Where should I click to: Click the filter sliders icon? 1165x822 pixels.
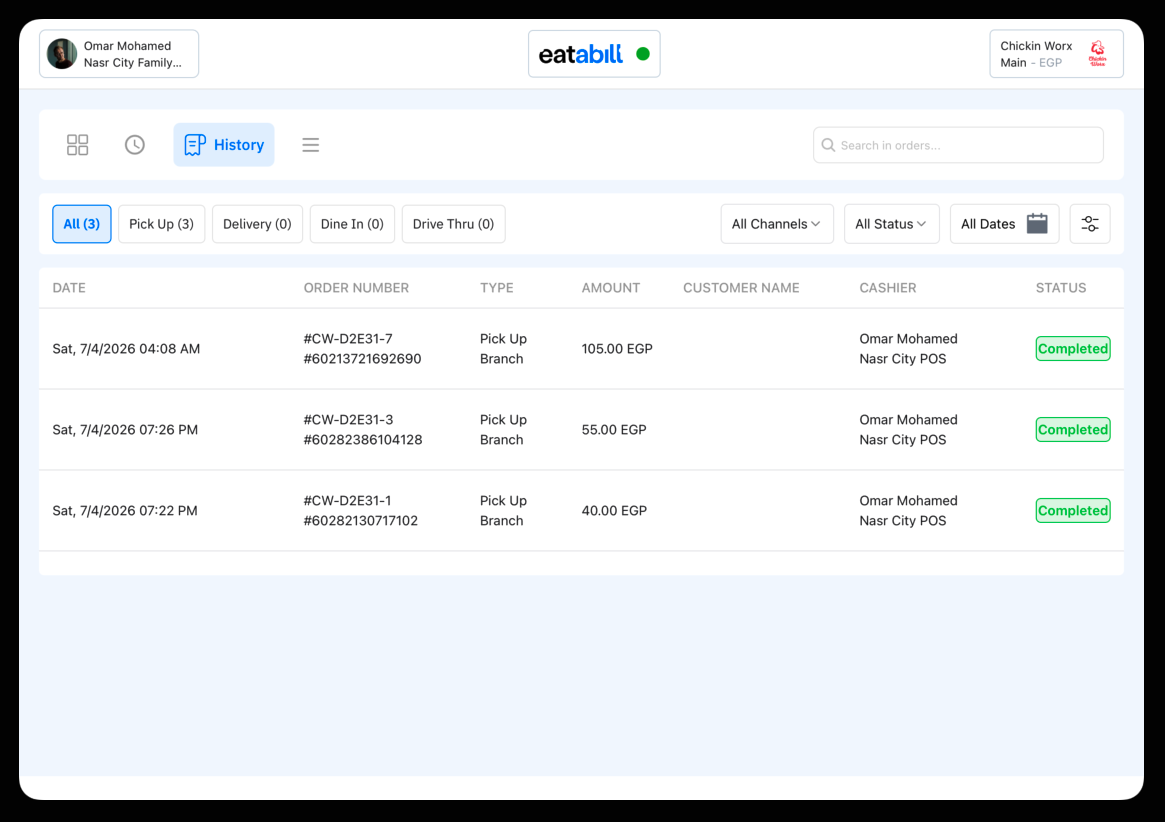pyautogui.click(x=1090, y=224)
